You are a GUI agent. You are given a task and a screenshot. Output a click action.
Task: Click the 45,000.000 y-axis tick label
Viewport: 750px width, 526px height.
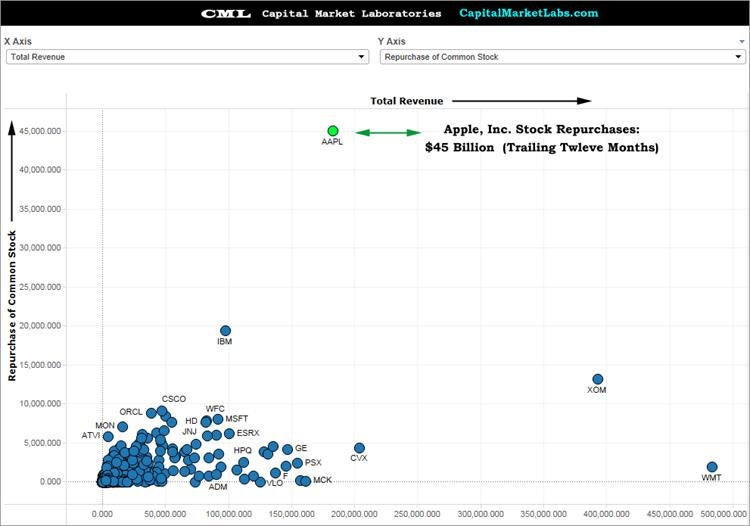(40, 131)
